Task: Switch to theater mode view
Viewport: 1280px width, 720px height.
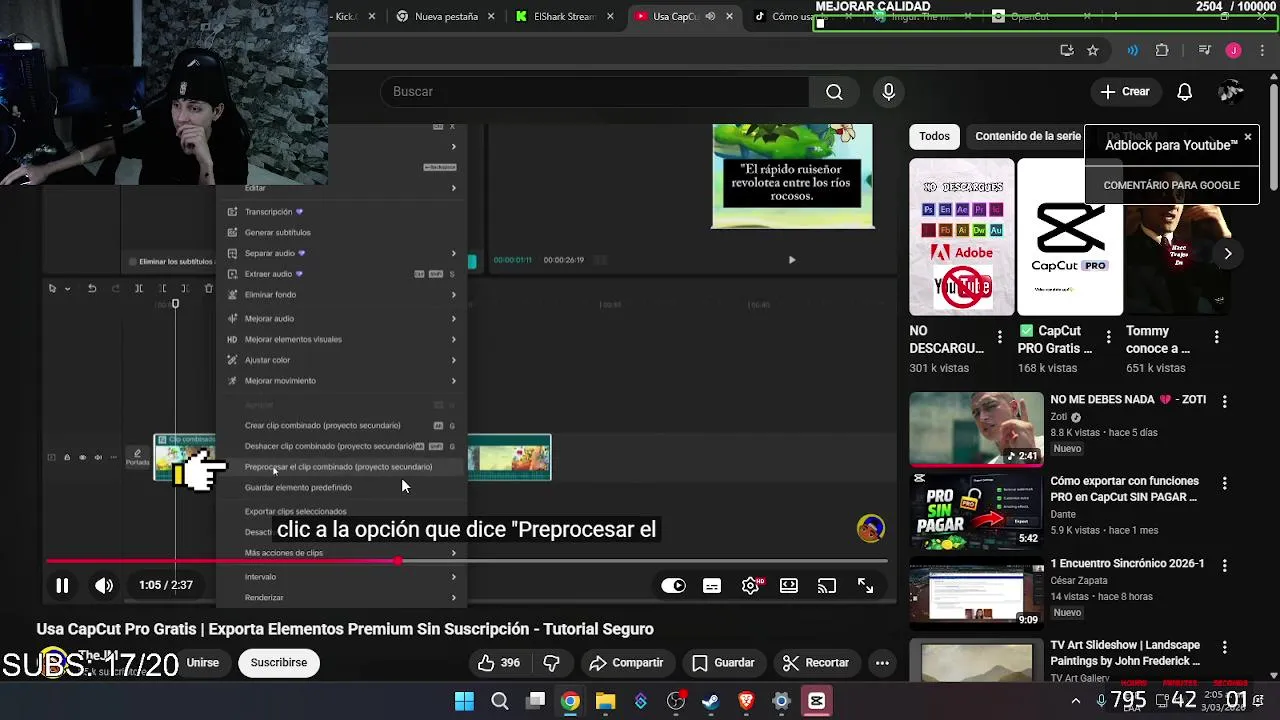Action: click(x=789, y=586)
